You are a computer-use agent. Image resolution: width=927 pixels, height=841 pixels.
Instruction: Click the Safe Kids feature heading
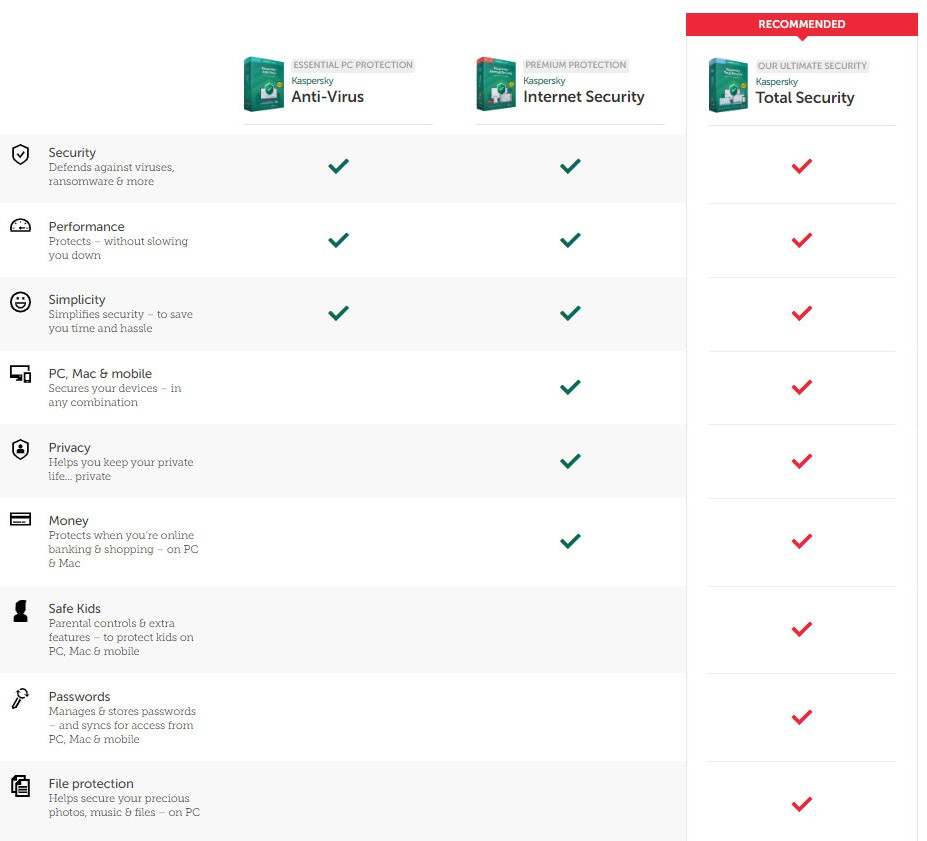pos(74,608)
